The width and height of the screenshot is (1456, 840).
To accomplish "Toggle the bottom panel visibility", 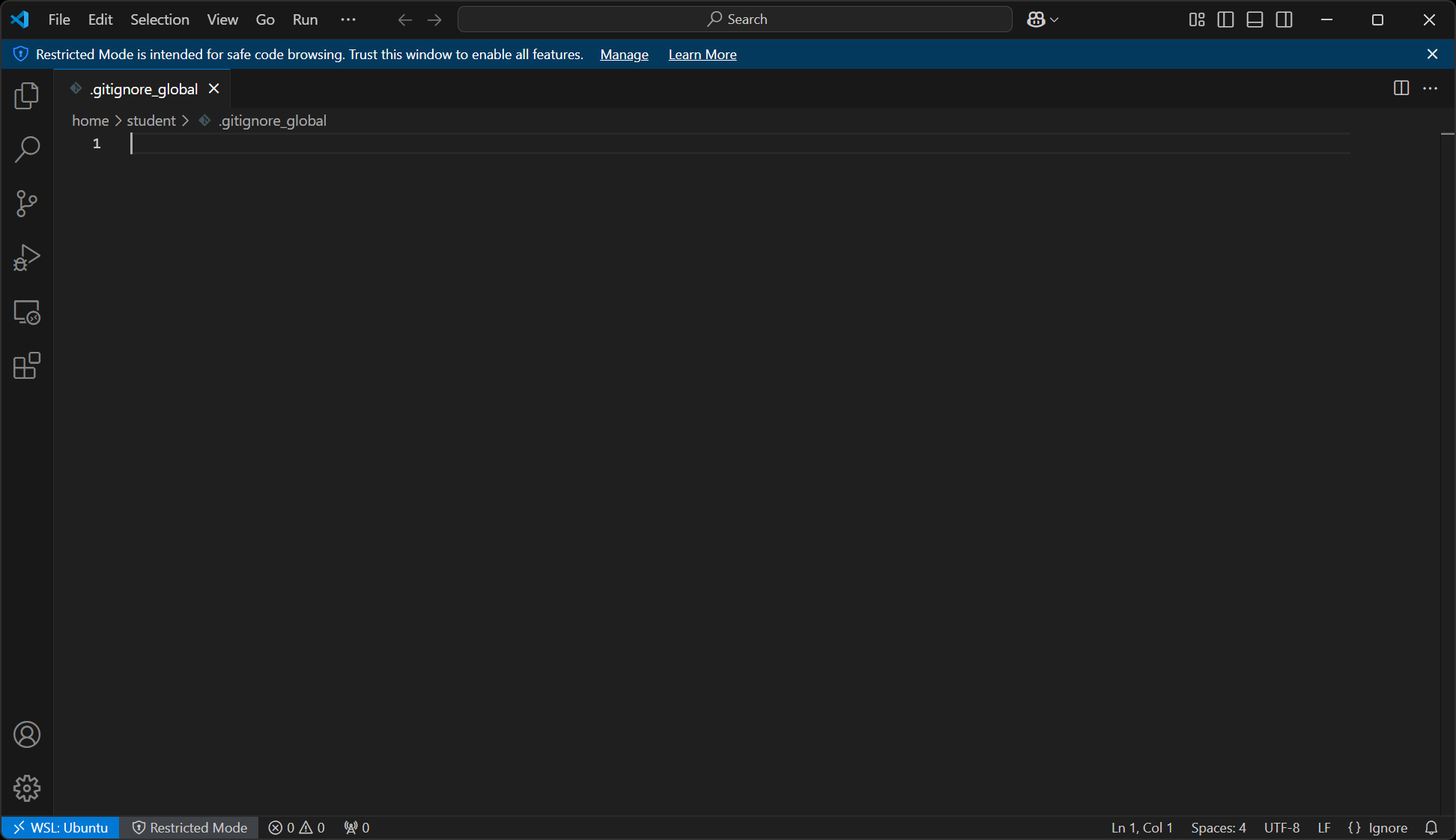I will 1255,19.
